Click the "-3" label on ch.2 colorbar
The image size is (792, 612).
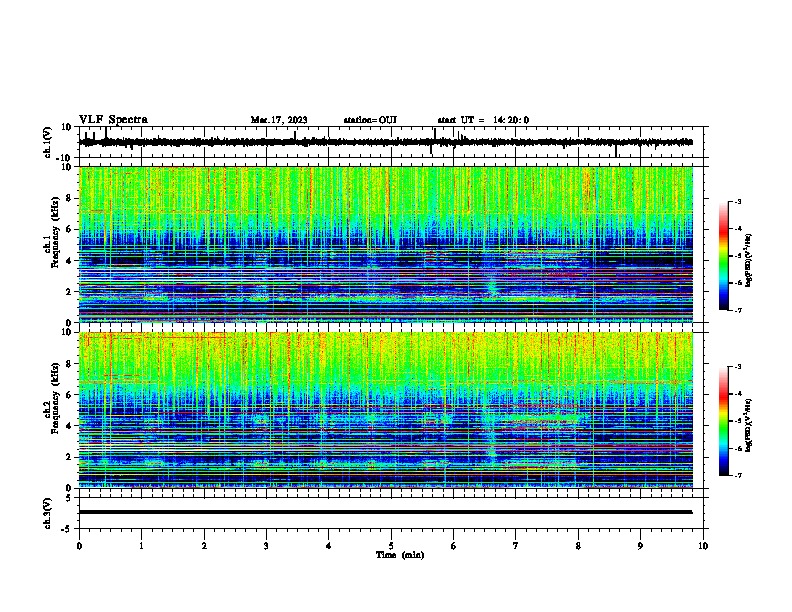pyautogui.click(x=737, y=367)
